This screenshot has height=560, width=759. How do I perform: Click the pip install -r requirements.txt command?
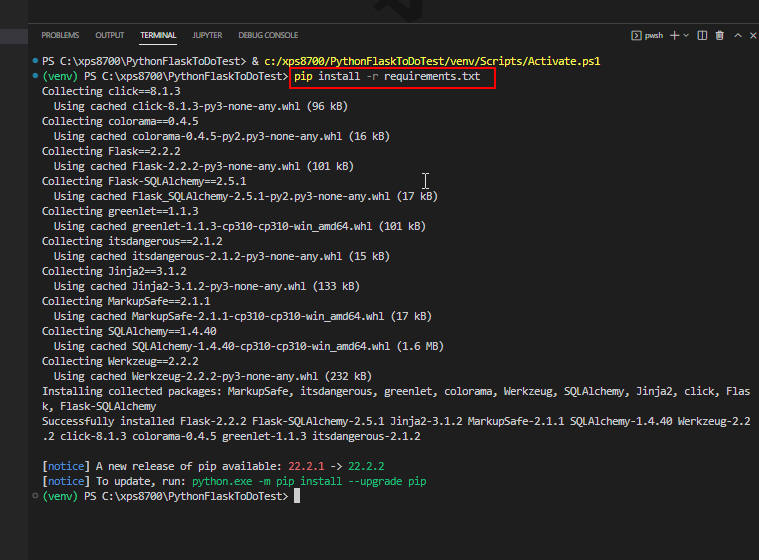tap(387, 76)
